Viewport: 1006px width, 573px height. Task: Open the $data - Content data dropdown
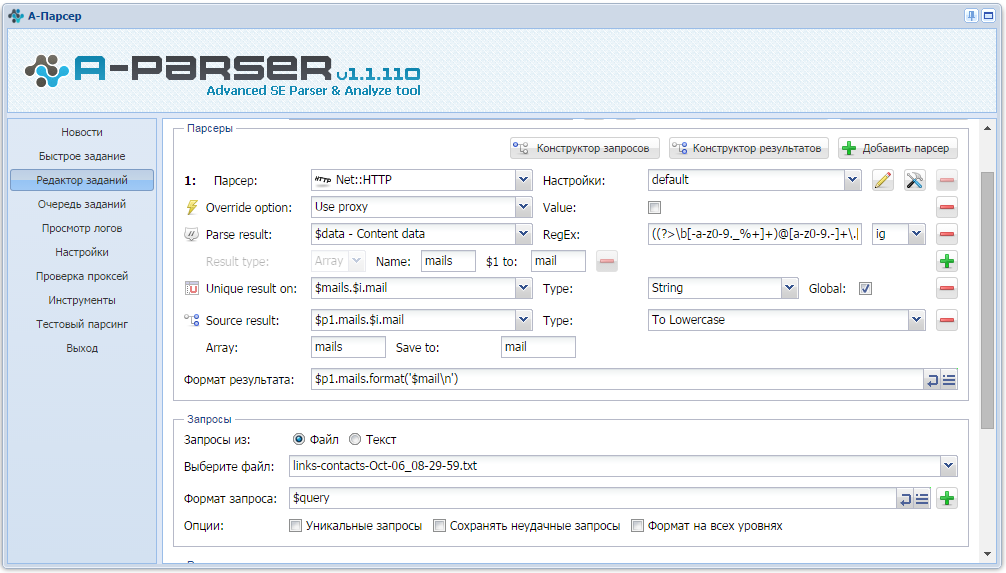tap(524, 234)
